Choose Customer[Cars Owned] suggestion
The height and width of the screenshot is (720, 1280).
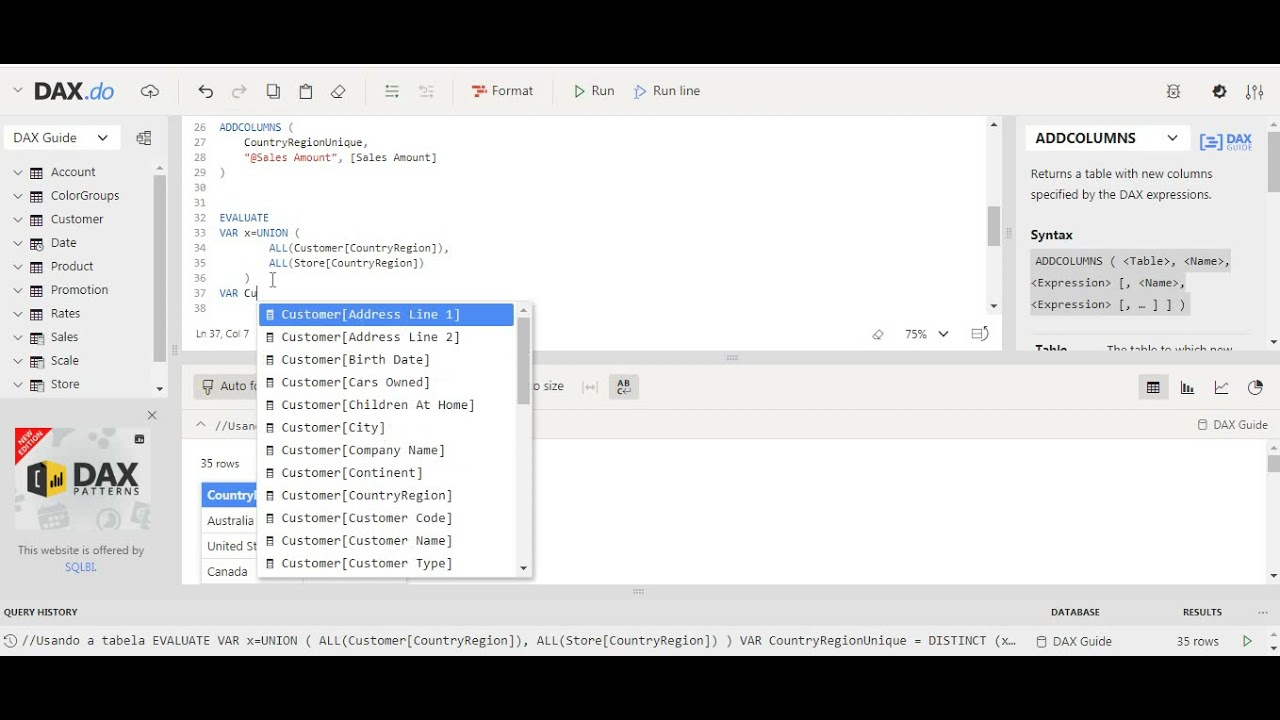pyautogui.click(x=386, y=382)
